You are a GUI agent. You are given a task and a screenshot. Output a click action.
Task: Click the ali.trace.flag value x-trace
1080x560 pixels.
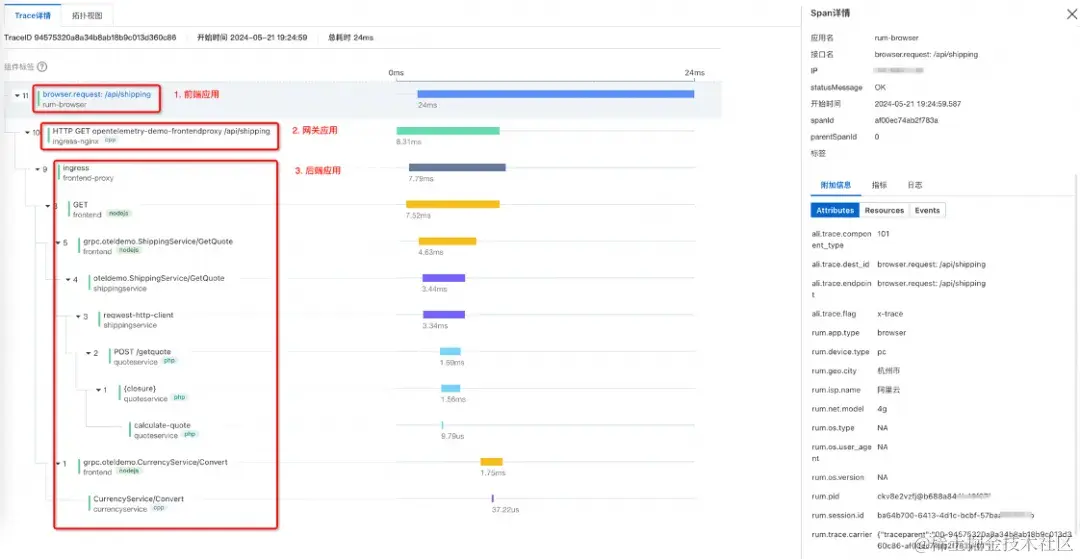point(889,313)
